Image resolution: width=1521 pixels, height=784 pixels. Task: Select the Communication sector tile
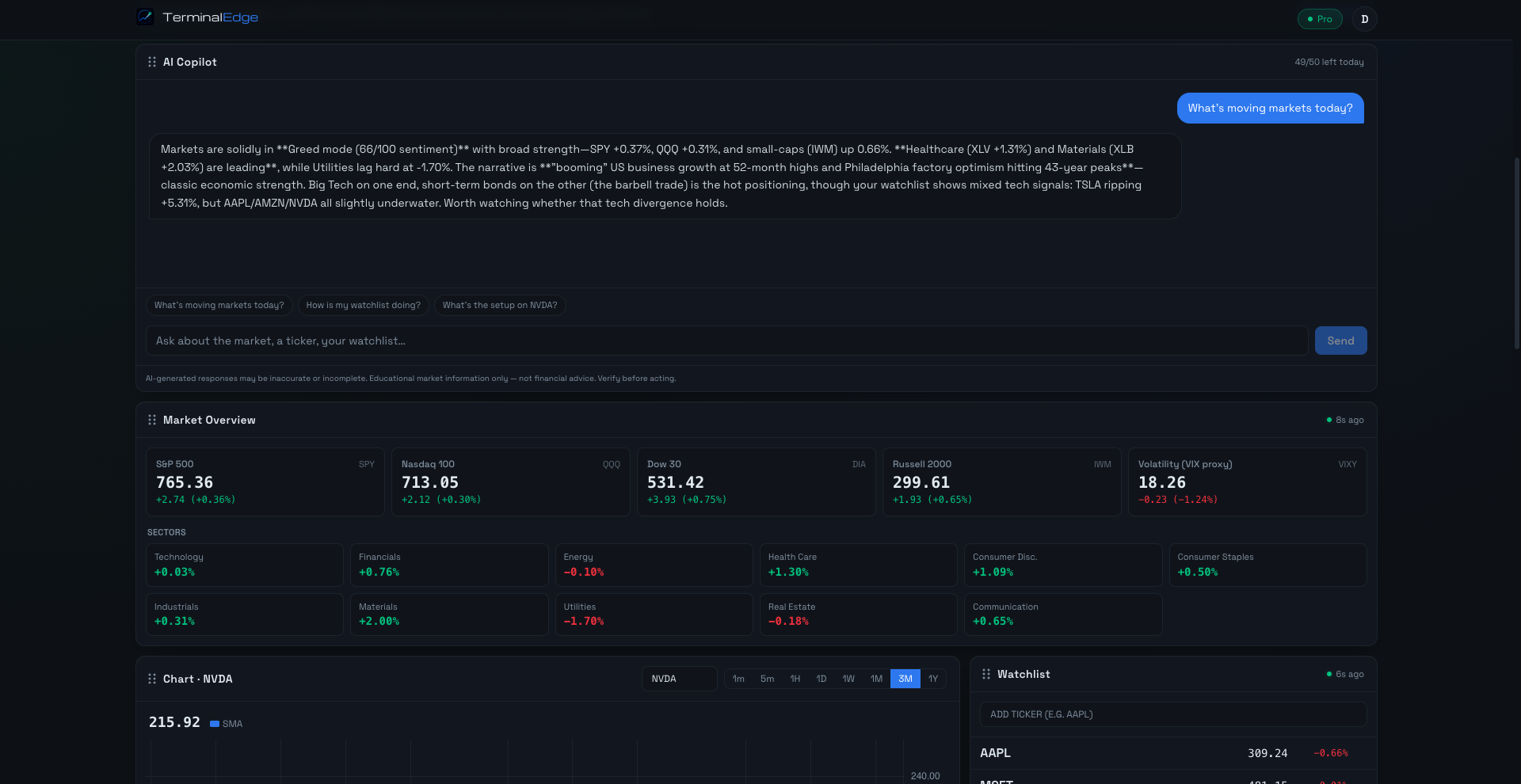[x=1063, y=615]
